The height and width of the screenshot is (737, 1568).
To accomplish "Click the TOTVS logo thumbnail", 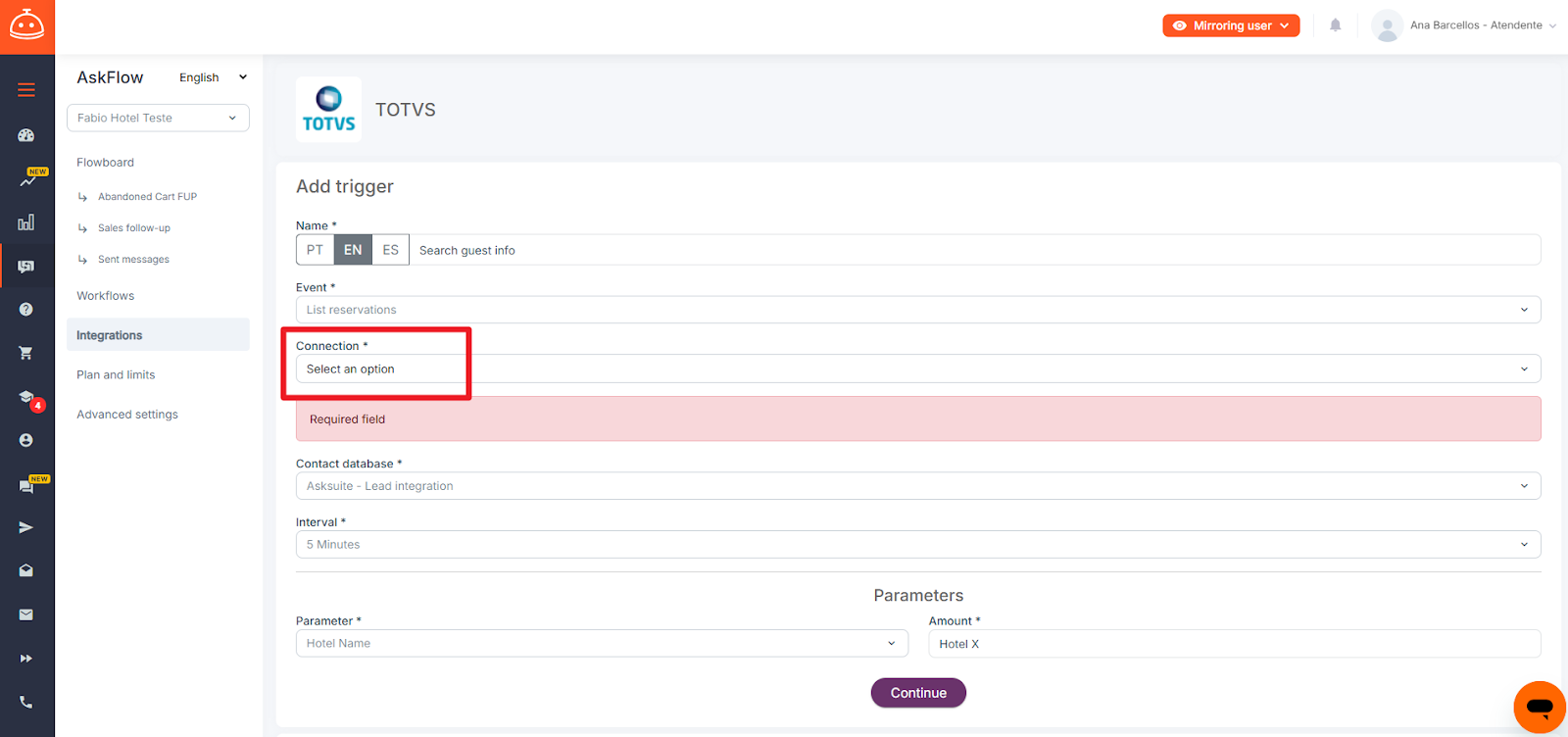I will click(329, 110).
